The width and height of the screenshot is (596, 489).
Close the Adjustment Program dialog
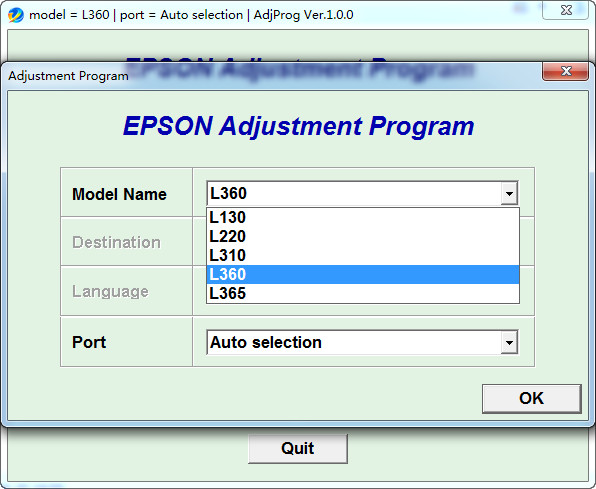(x=565, y=71)
